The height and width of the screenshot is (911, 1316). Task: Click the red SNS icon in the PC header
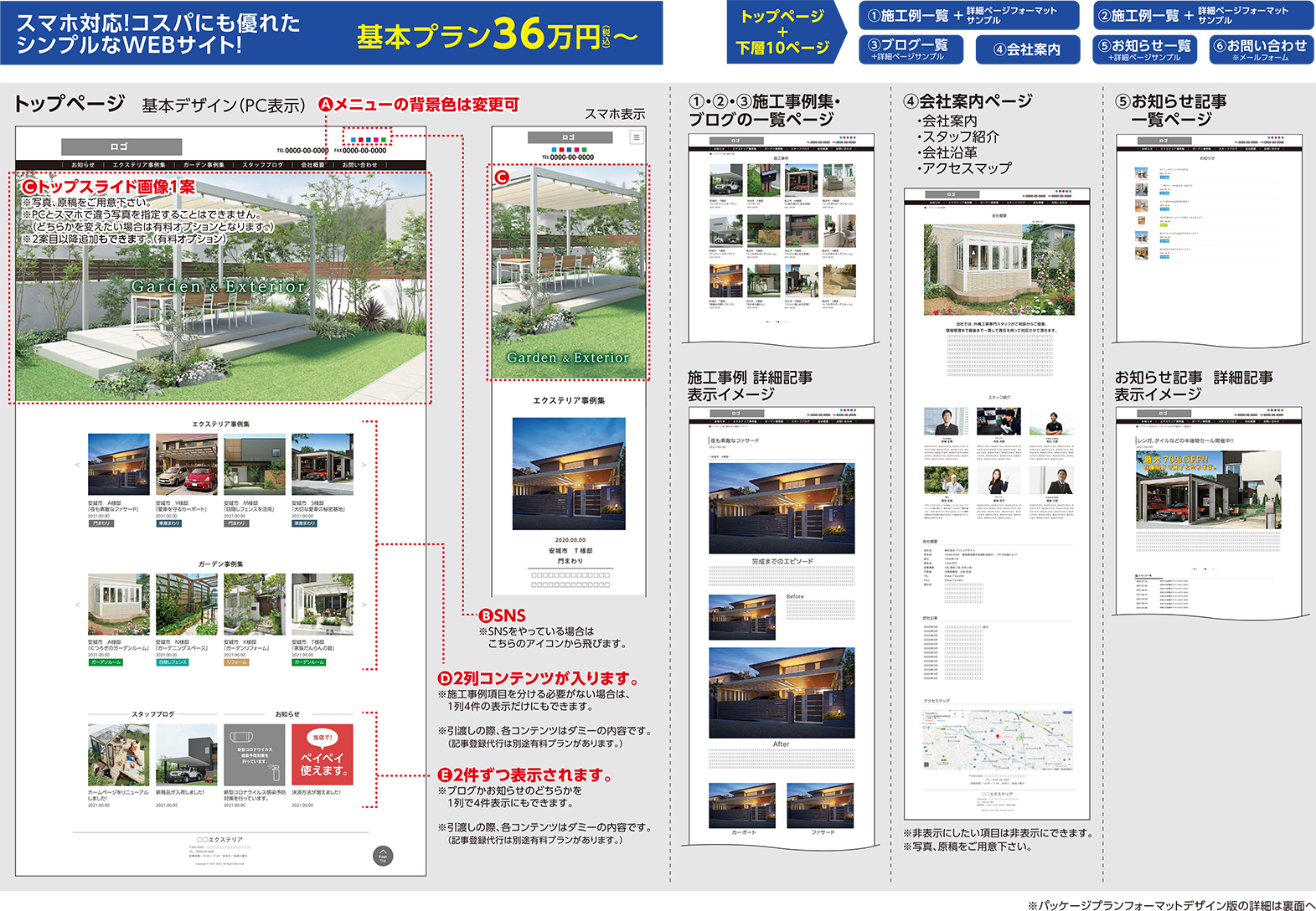pyautogui.click(x=362, y=140)
